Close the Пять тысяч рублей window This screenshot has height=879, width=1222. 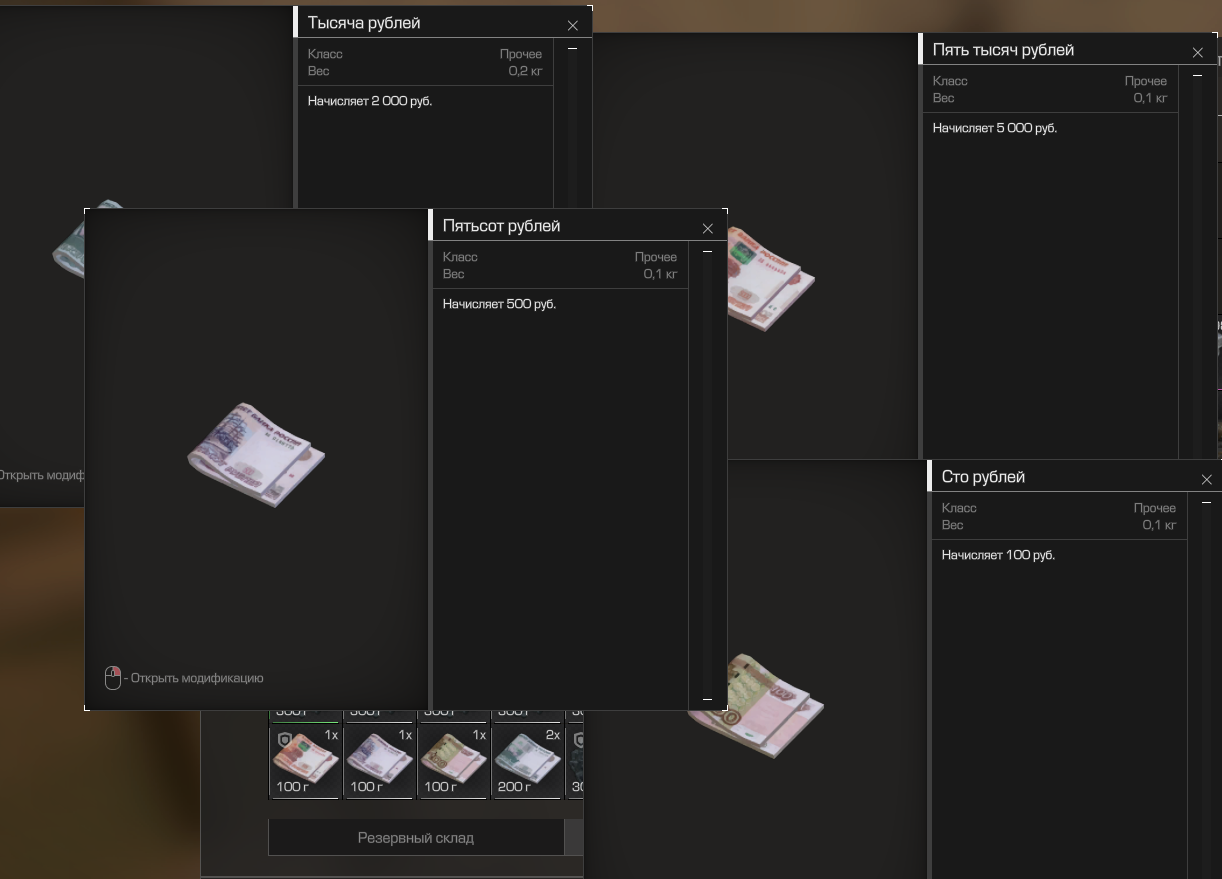click(x=1198, y=52)
